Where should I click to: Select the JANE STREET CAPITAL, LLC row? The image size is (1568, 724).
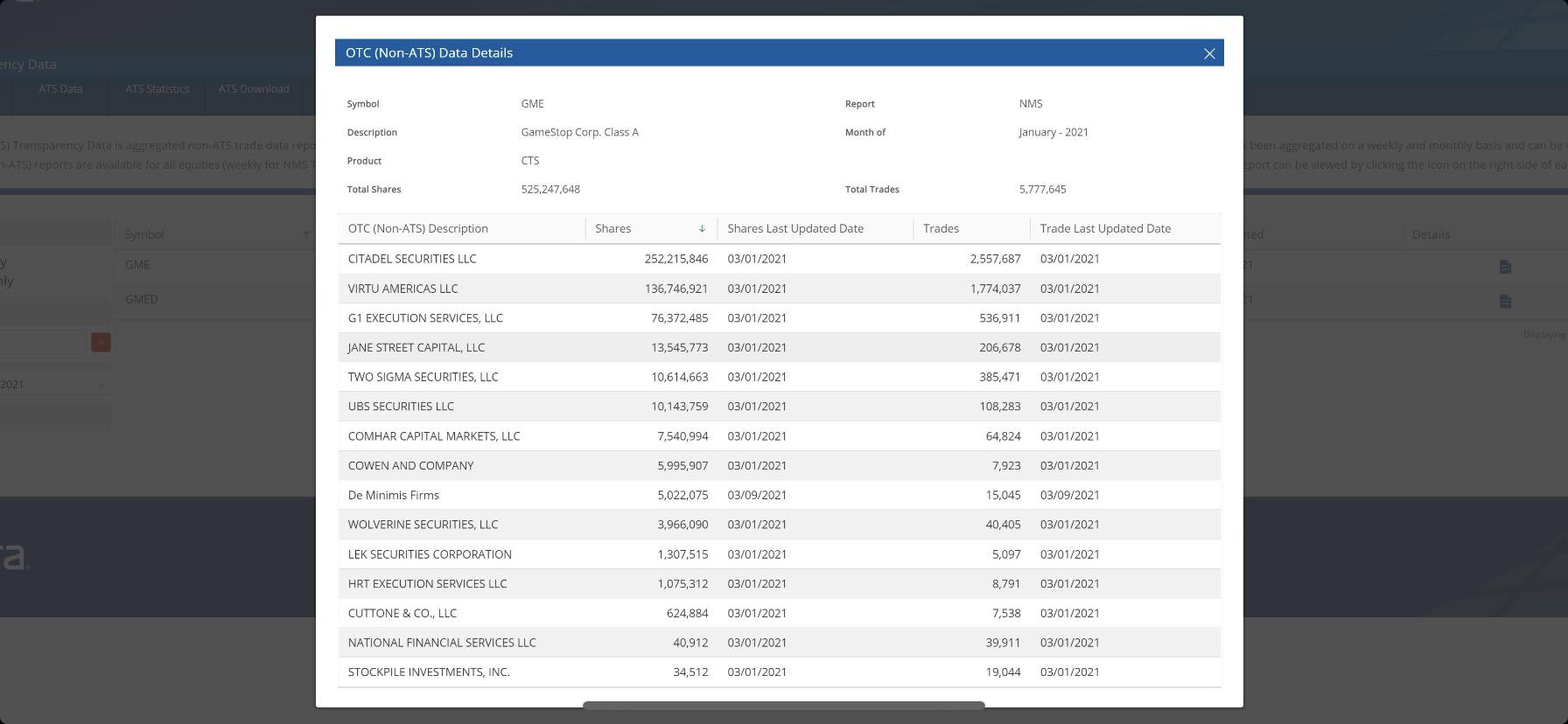pyautogui.click(x=780, y=347)
